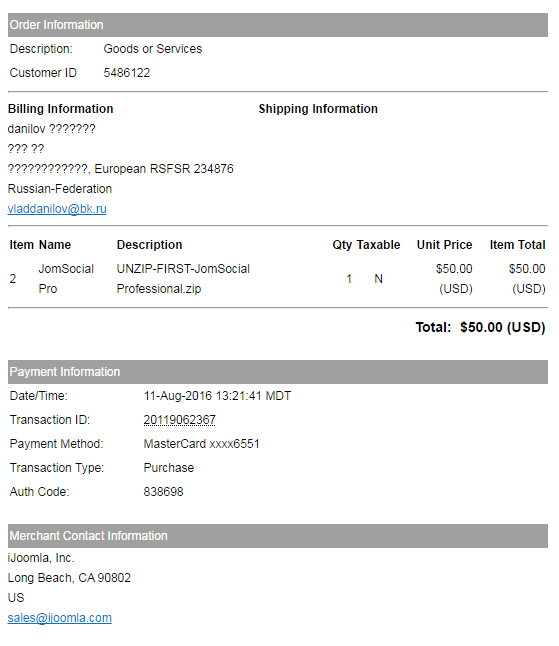Click the Purchase transaction type value

point(168,468)
